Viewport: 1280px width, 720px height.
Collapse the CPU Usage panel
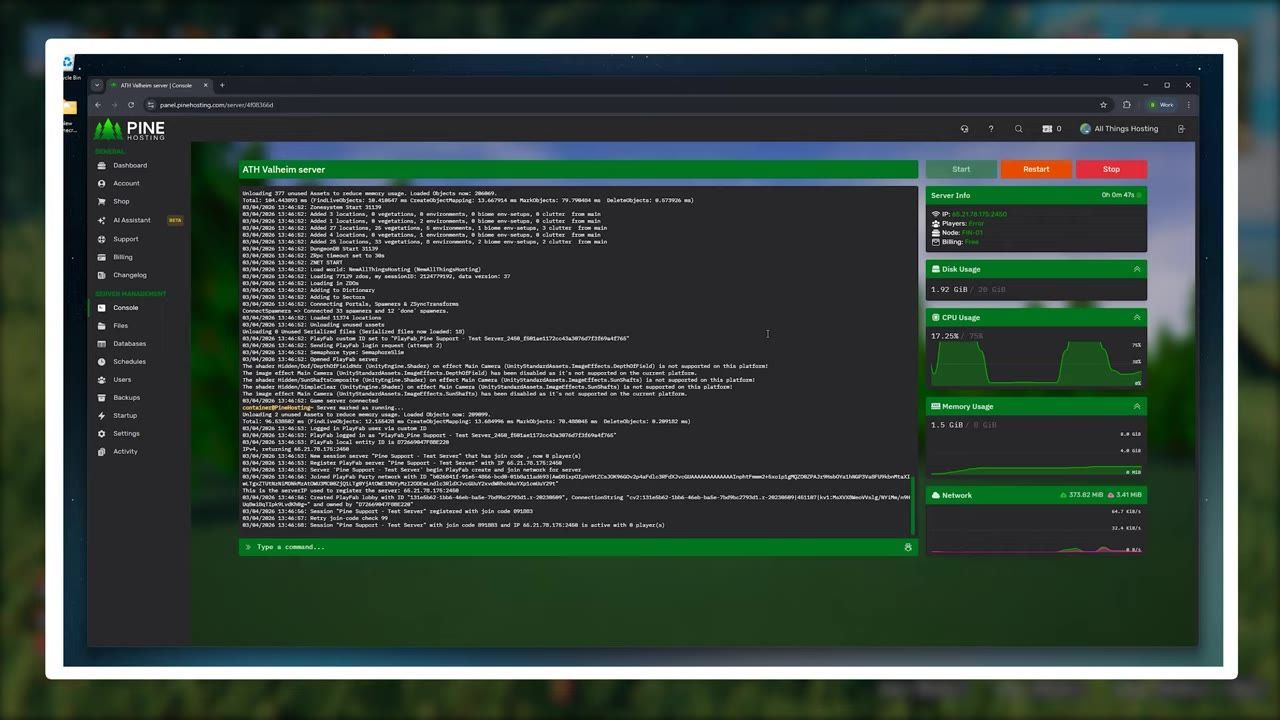click(x=1136, y=318)
